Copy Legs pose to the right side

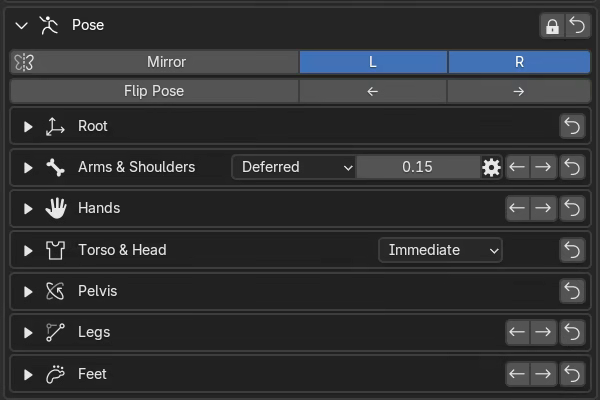(x=543, y=332)
